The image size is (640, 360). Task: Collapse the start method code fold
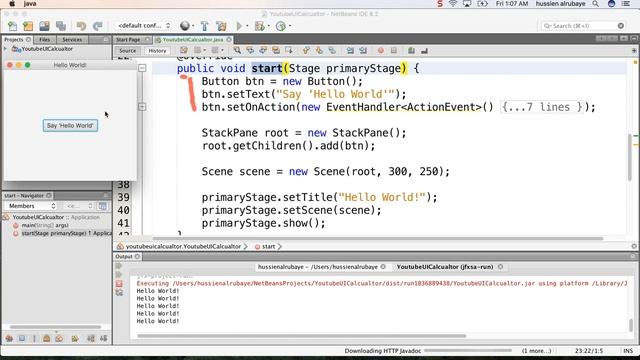point(142,68)
